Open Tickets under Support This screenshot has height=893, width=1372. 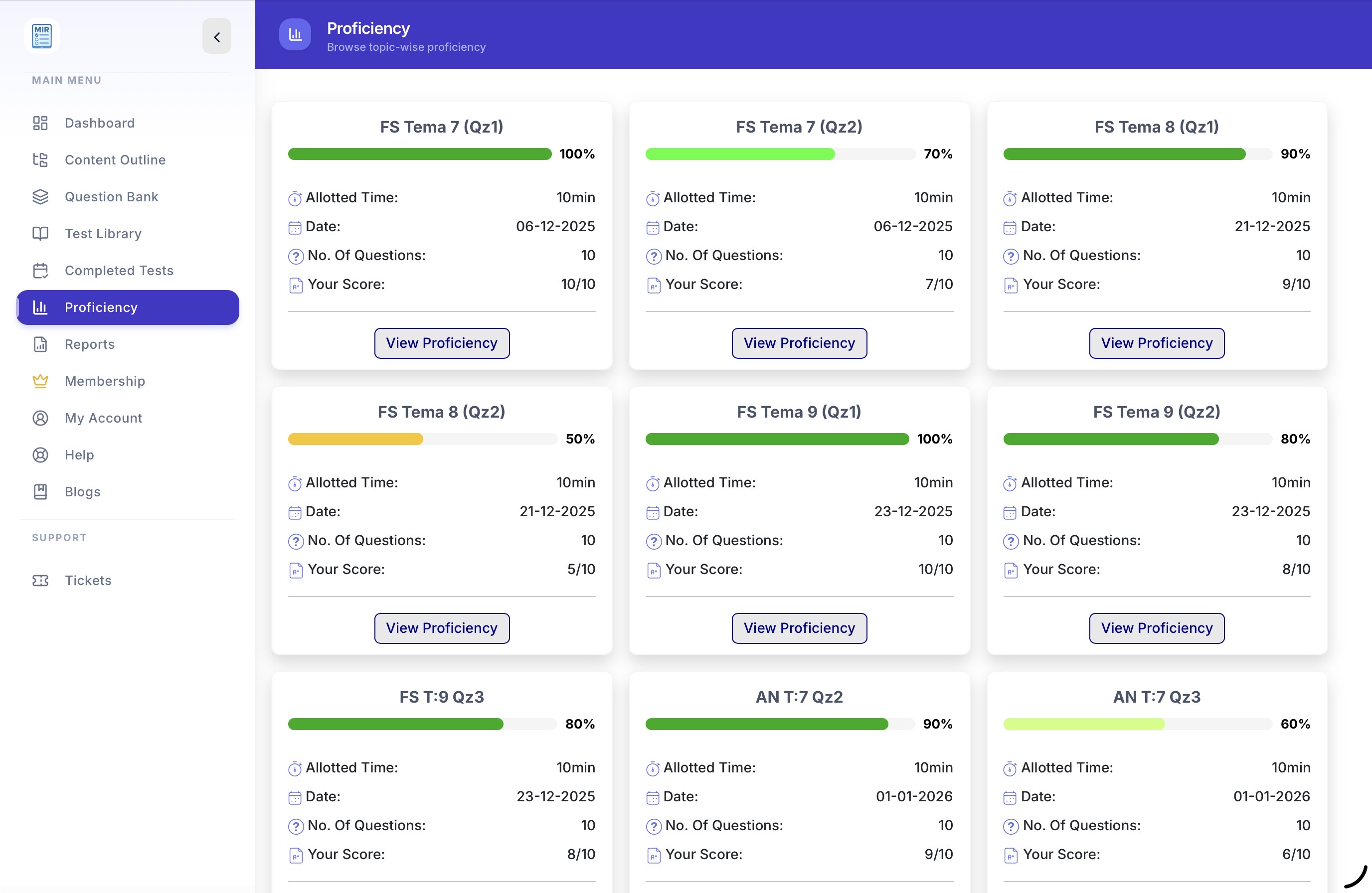(128, 580)
